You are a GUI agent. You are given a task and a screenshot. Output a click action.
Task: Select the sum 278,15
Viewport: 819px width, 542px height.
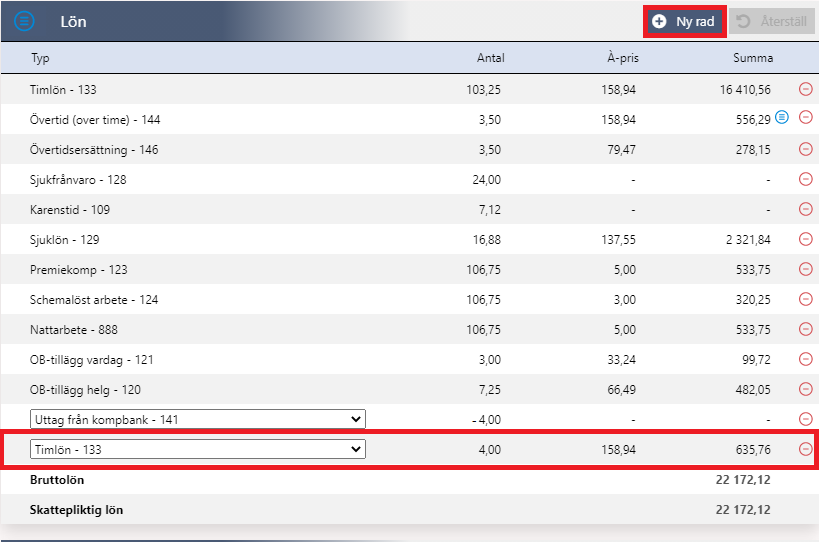pos(754,150)
